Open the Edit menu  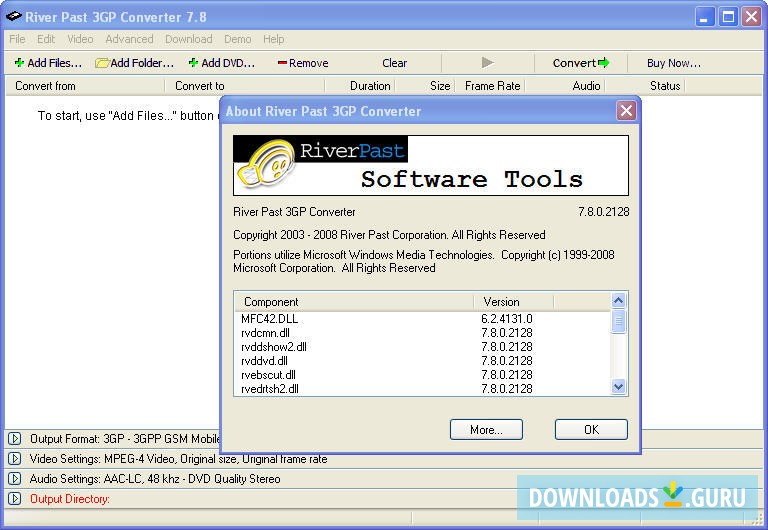46,39
